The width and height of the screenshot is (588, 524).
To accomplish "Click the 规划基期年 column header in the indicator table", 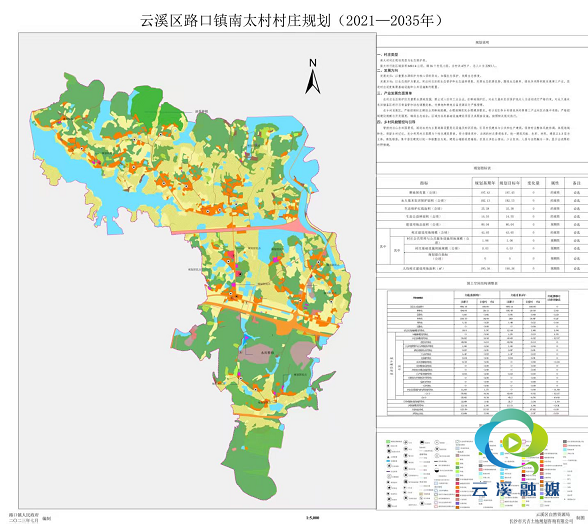I will (x=484, y=183).
